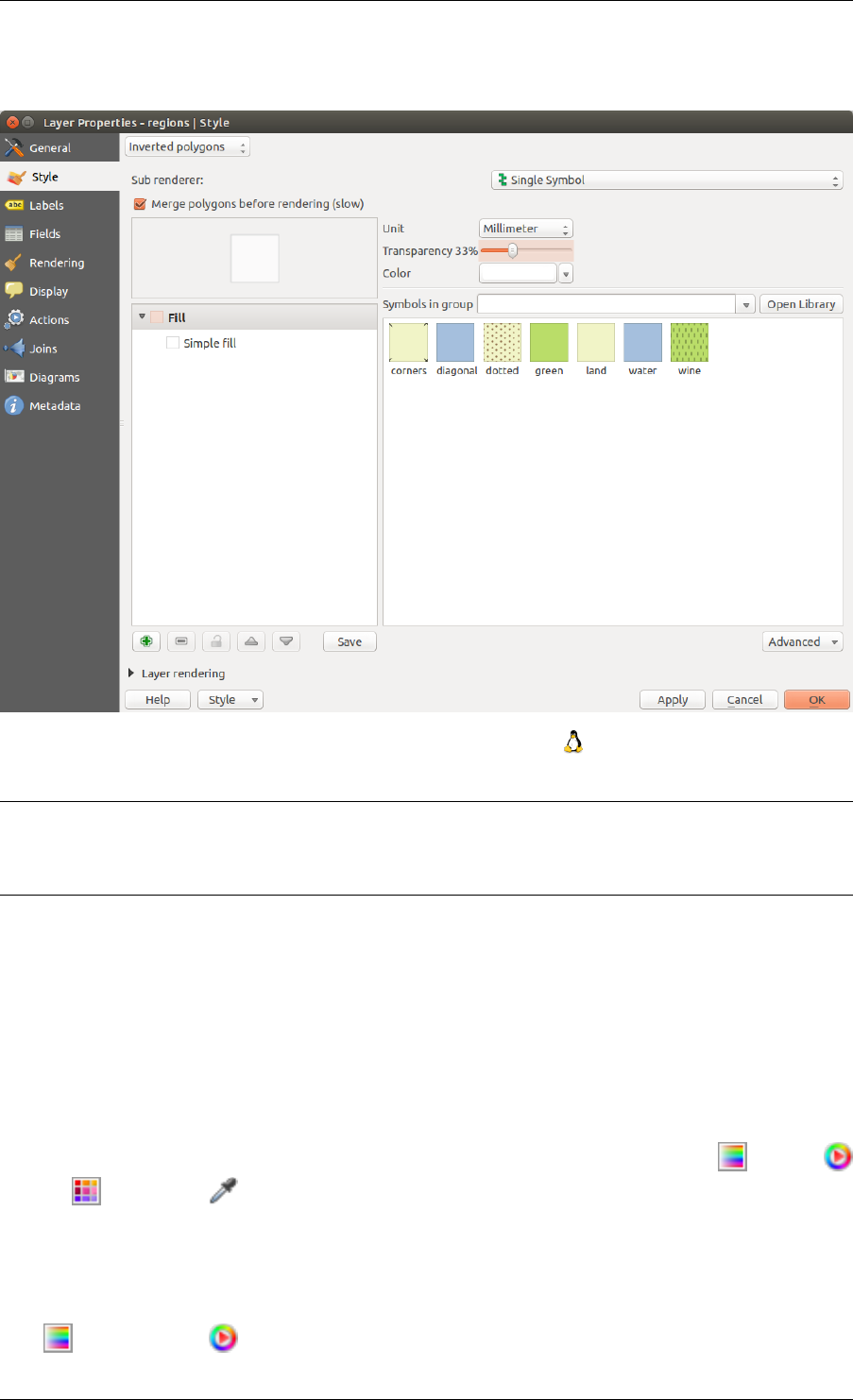Click the remove symbol layer minus icon
The image size is (853, 1400).
click(181, 641)
